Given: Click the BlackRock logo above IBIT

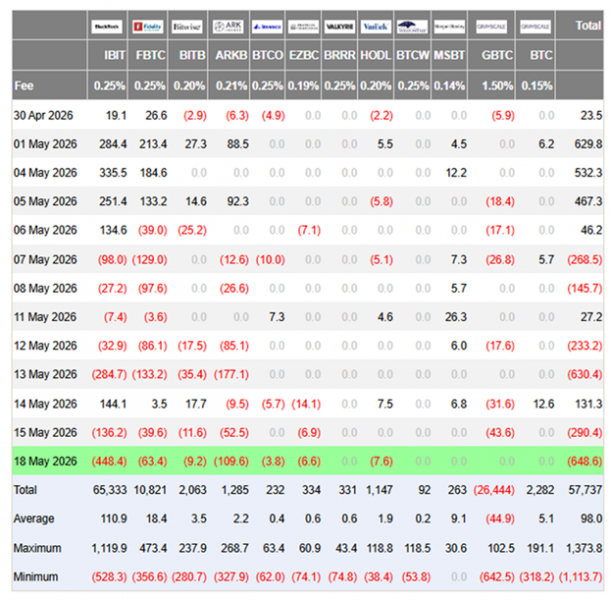Looking at the screenshot, I should [x=106, y=27].
